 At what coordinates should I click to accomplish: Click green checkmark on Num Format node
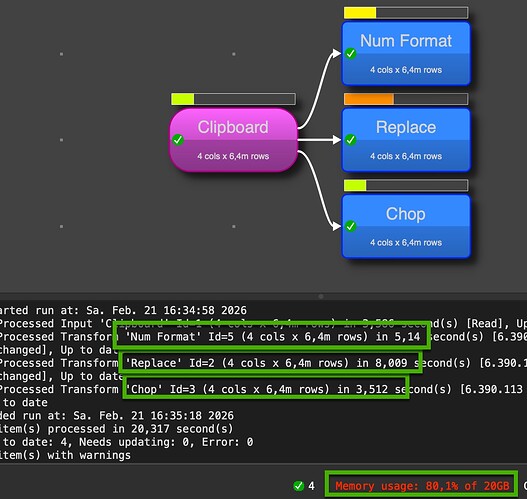pyautogui.click(x=351, y=53)
